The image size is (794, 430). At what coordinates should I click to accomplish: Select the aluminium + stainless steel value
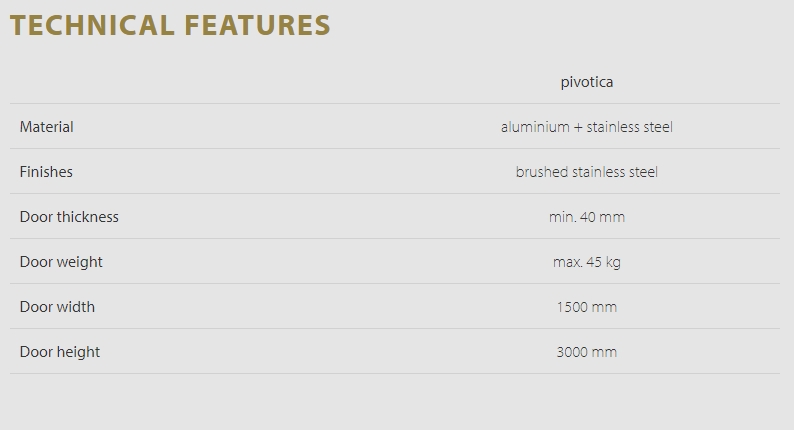586,127
